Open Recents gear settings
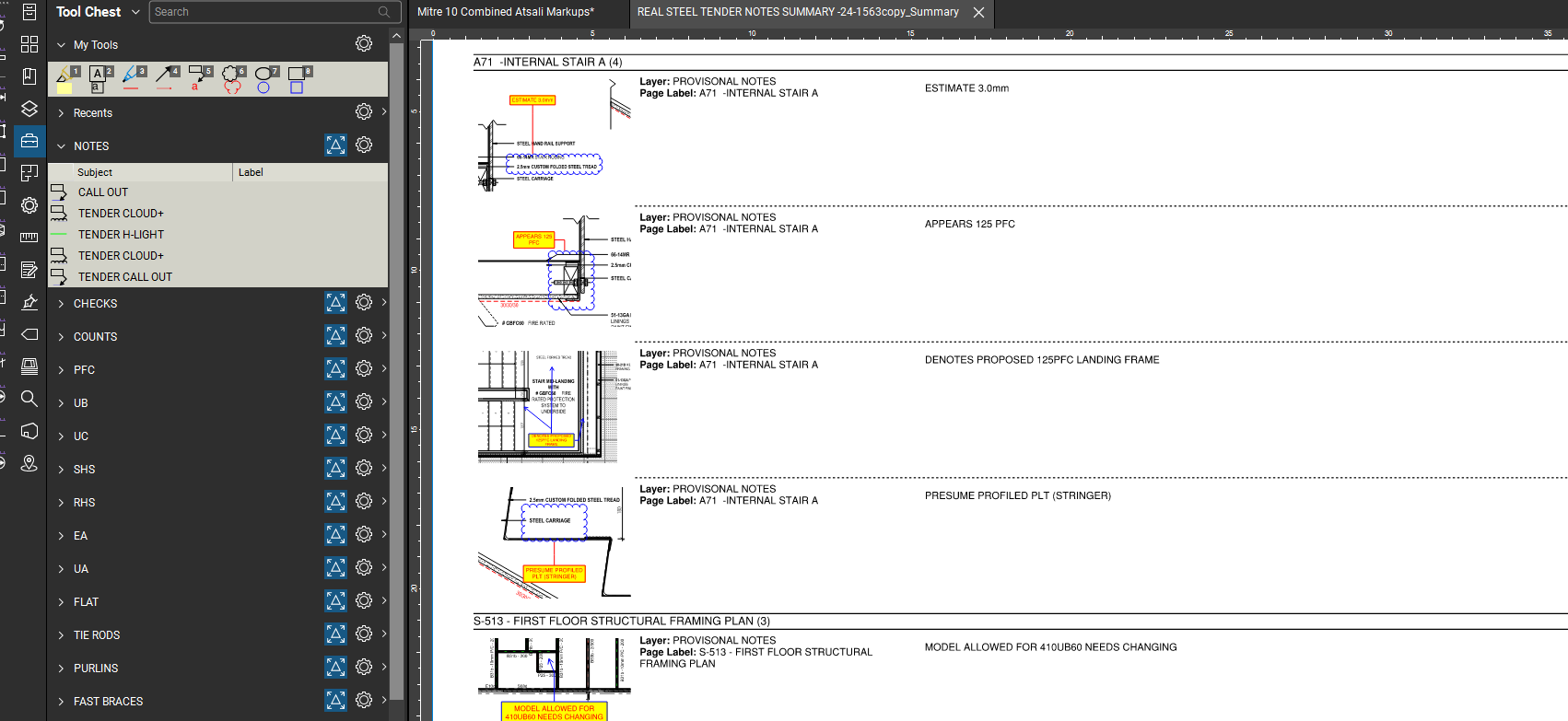 click(364, 111)
